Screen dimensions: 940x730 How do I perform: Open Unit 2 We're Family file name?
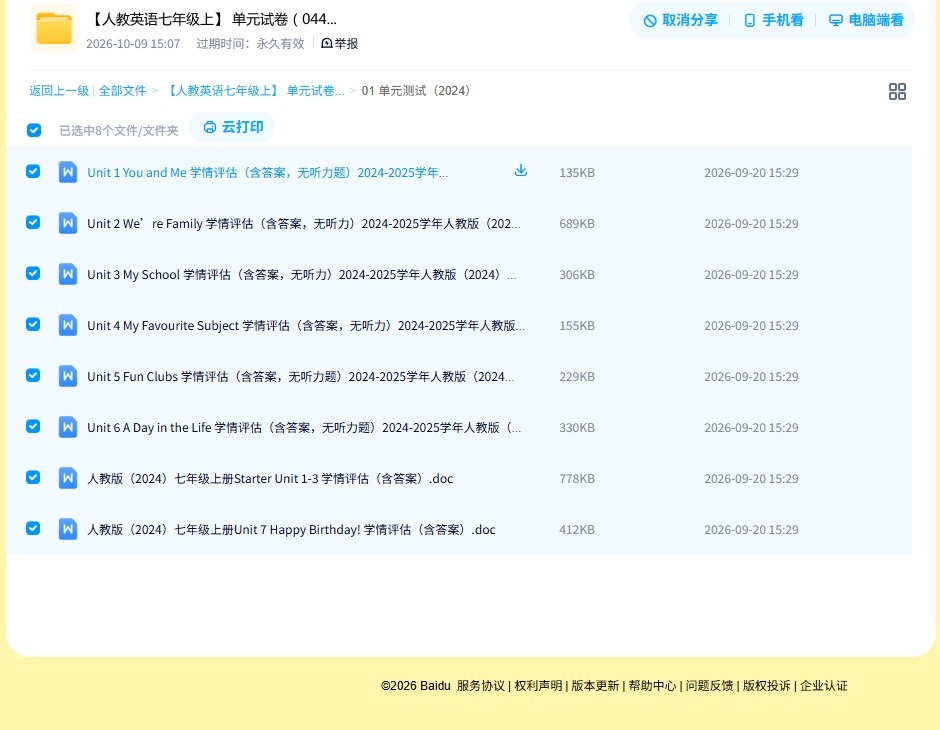coord(303,224)
